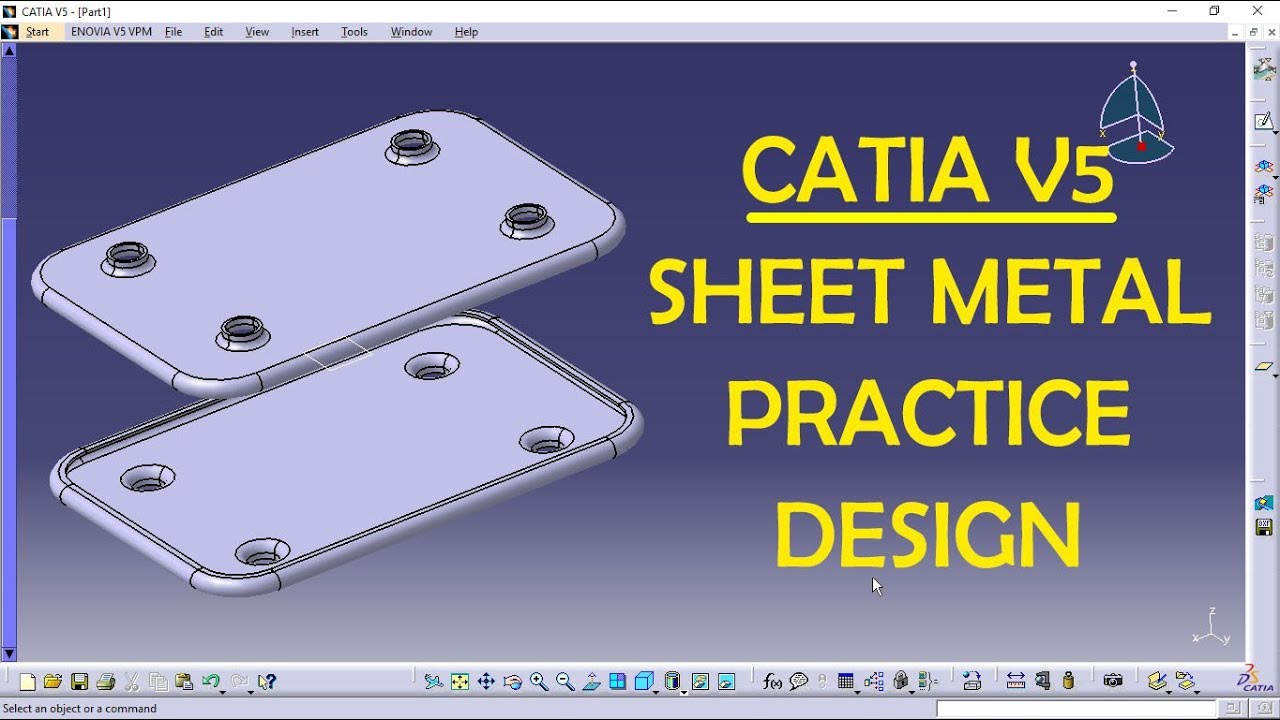Capture image with the camera icon
This screenshot has width=1280, height=720.
click(x=1113, y=682)
